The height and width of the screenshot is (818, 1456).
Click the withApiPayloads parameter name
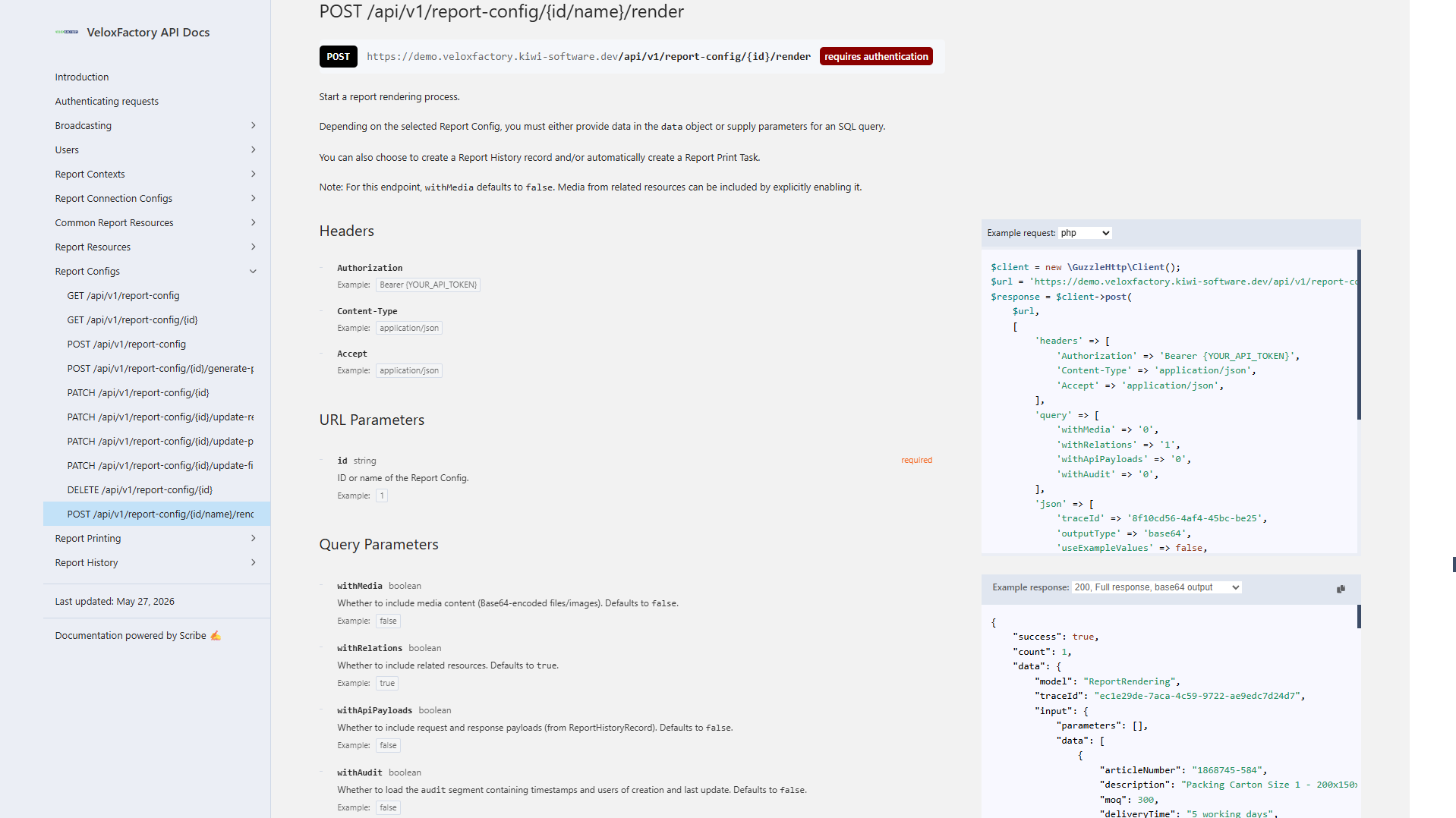pos(374,710)
